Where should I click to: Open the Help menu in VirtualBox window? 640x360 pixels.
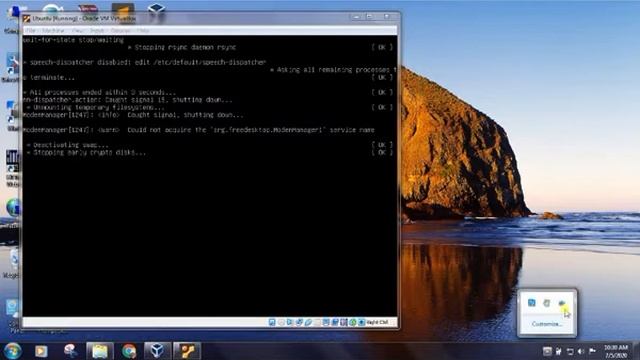[143, 31]
